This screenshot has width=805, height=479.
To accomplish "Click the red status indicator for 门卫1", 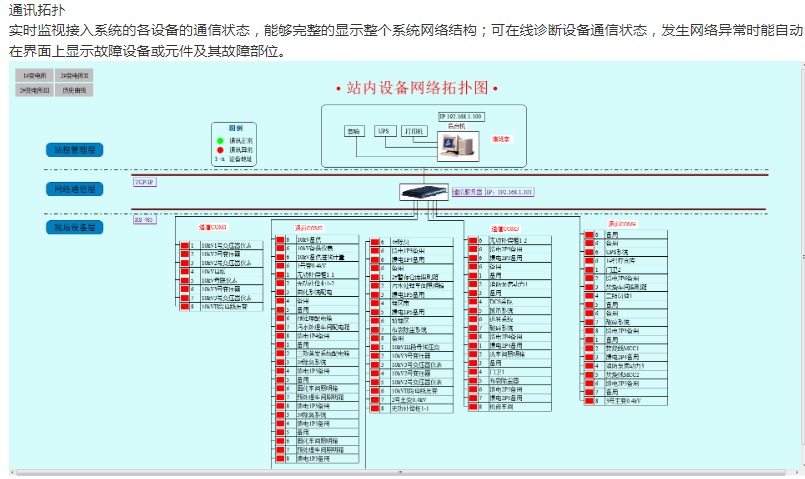I will [x=473, y=372].
